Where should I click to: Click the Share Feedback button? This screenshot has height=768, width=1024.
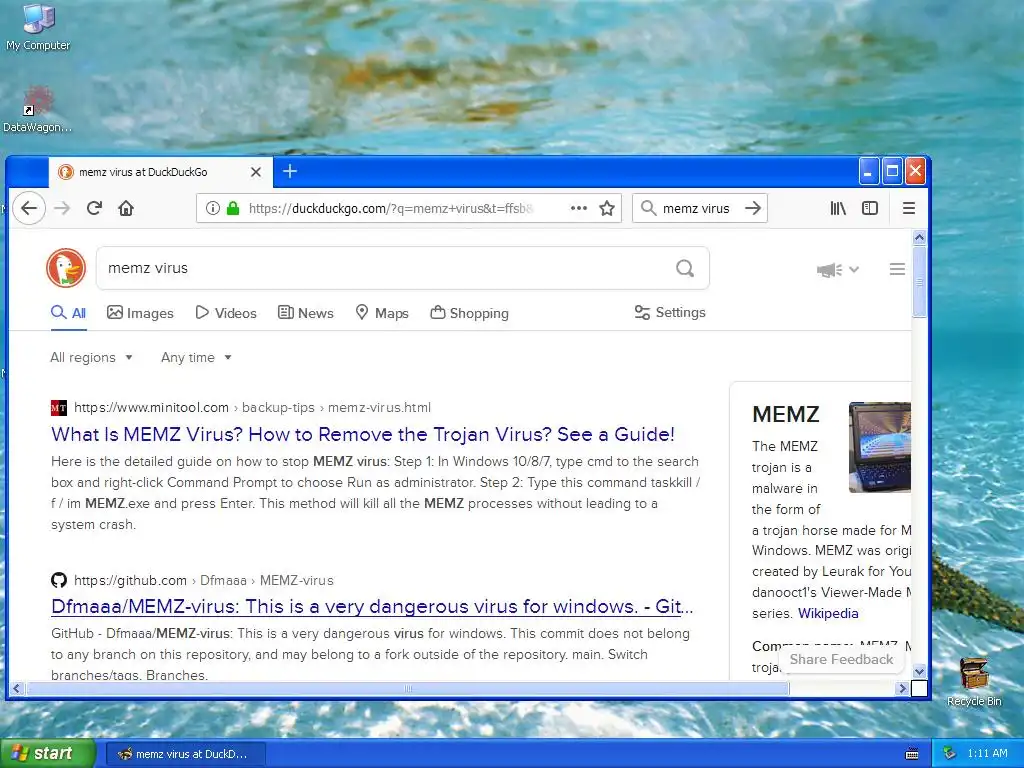(x=841, y=660)
